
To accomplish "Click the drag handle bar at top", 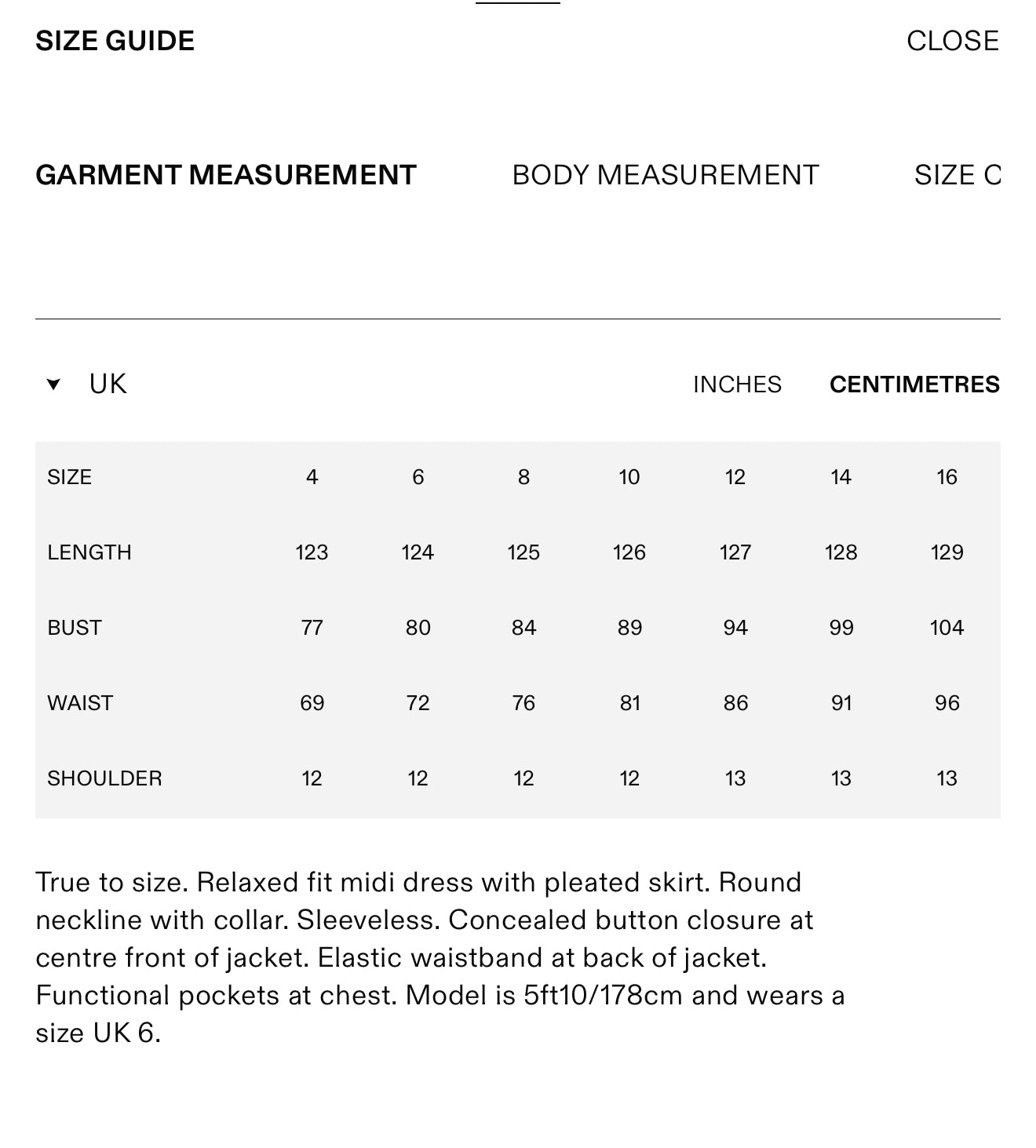I will click(518, 3).
